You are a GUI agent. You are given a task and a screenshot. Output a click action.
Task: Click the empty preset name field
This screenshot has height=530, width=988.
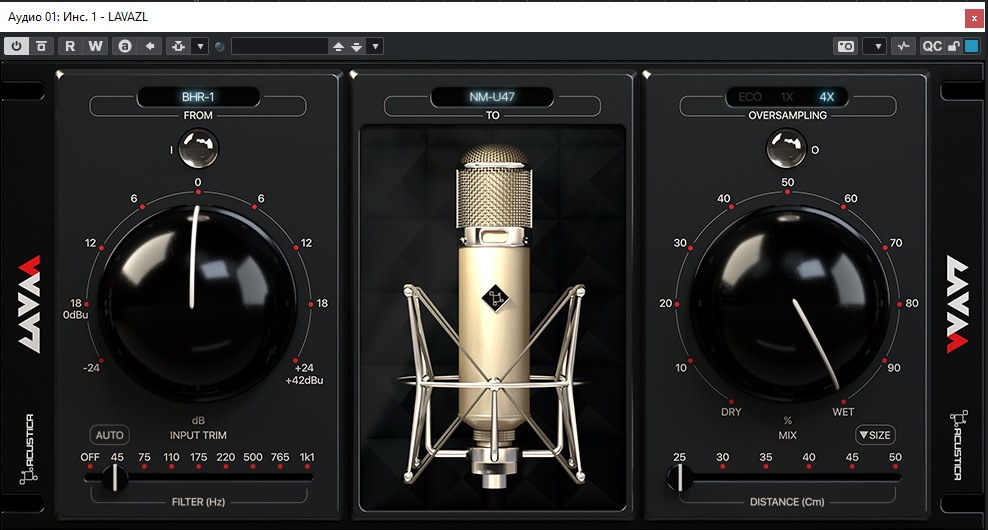click(280, 46)
